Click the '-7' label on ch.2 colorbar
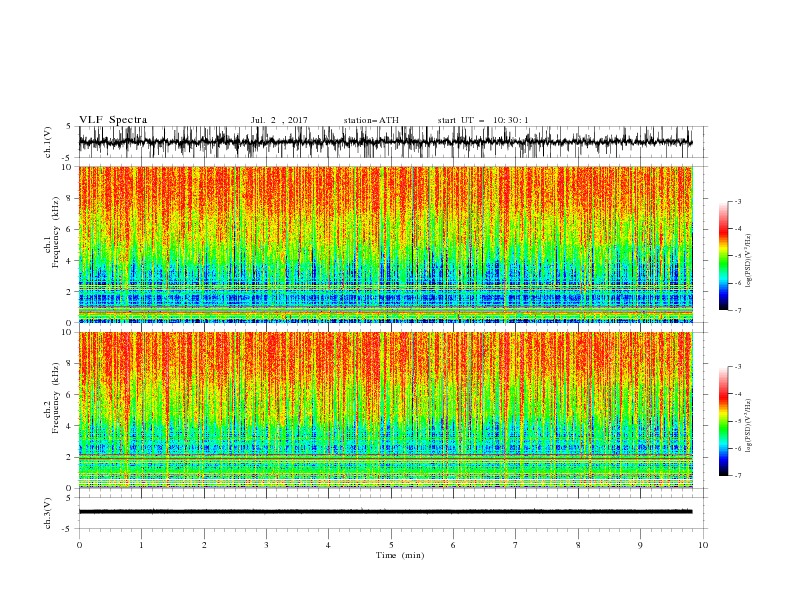 pyautogui.click(x=737, y=476)
